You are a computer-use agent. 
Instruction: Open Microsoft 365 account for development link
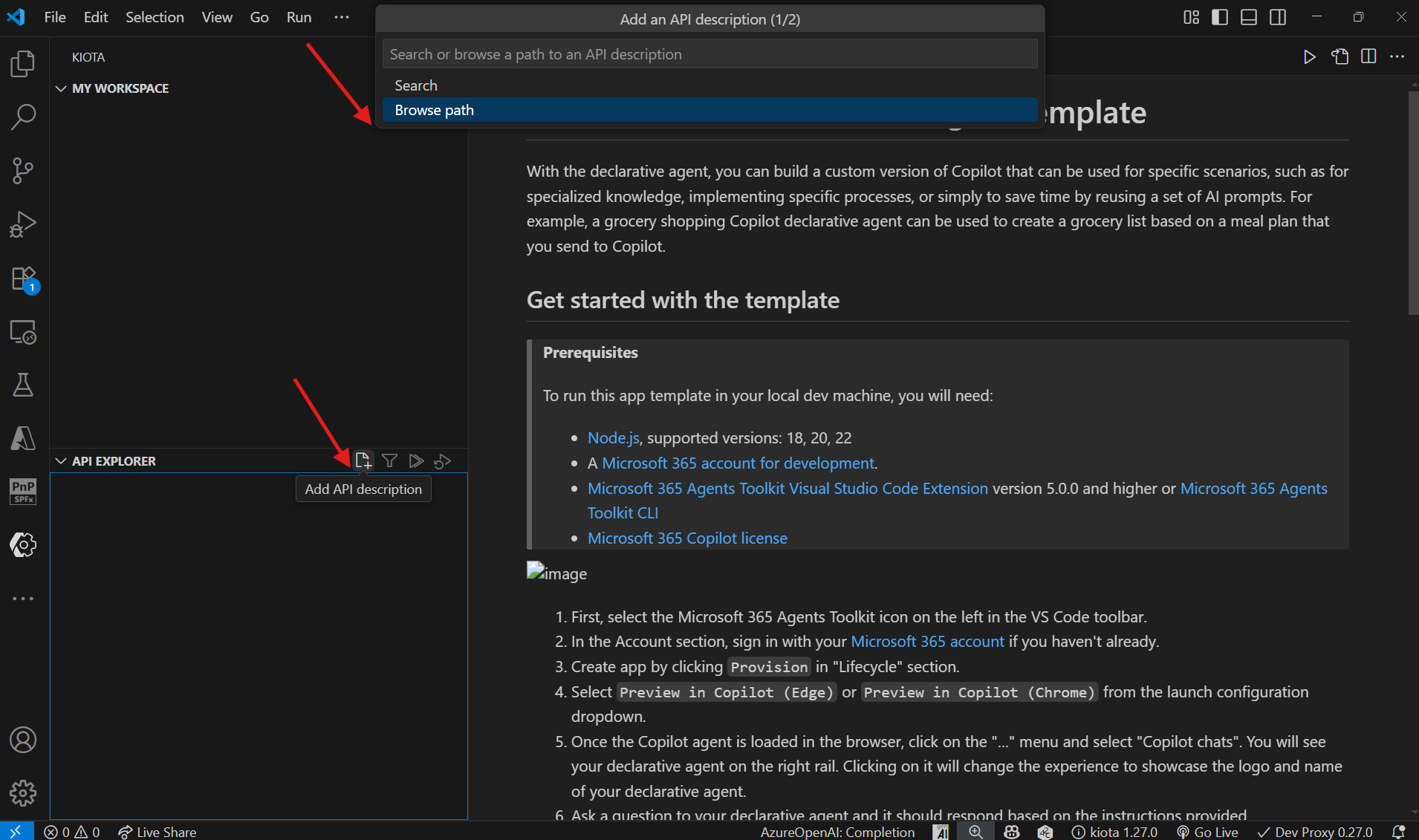(x=738, y=463)
